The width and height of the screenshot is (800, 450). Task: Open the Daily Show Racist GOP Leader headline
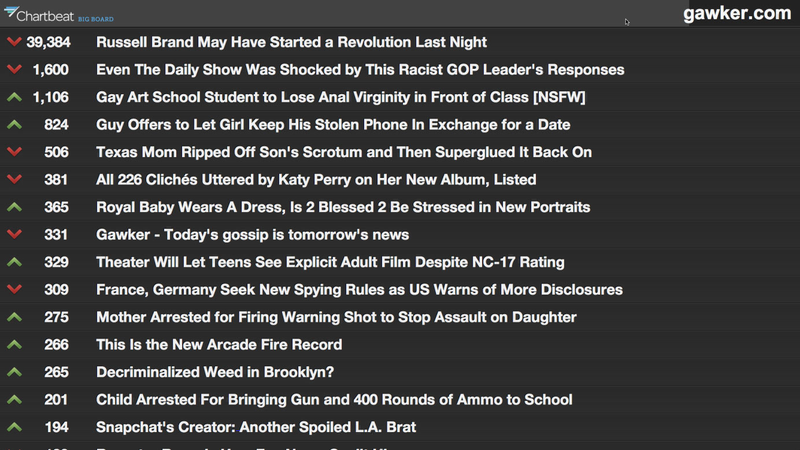tap(360, 69)
